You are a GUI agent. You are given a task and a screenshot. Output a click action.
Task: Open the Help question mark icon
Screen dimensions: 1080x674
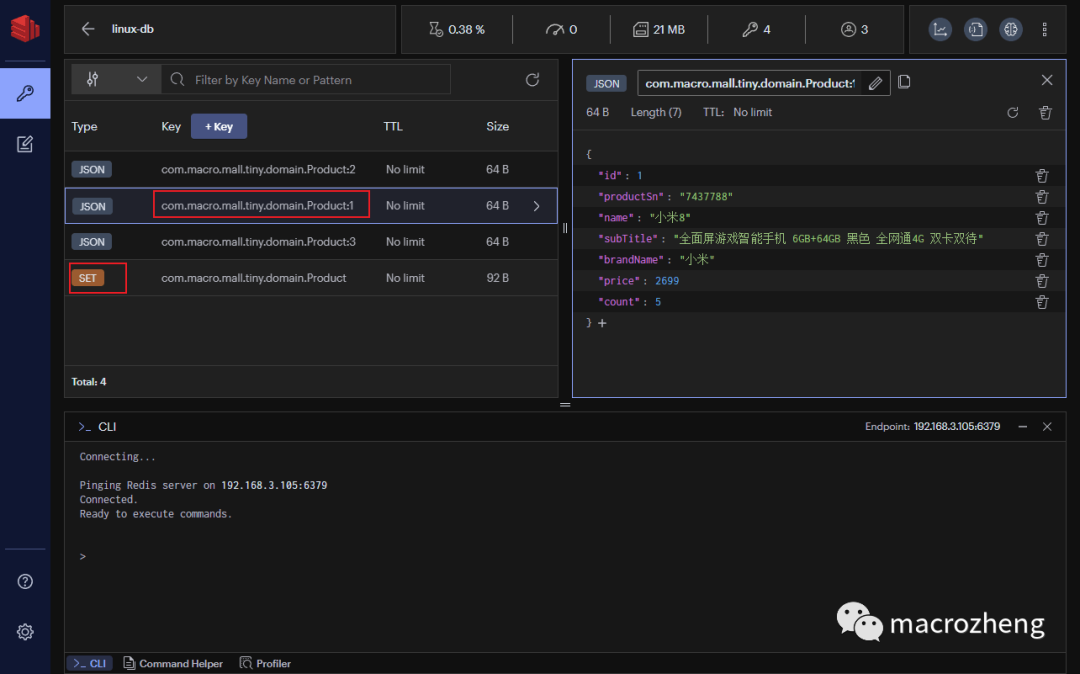(x=25, y=582)
